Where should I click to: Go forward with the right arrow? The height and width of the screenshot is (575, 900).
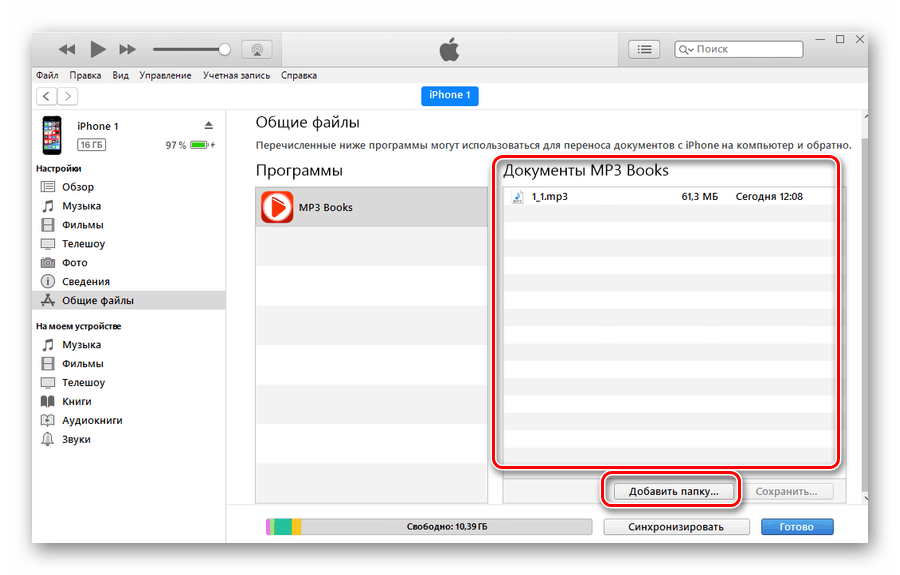click(x=68, y=96)
